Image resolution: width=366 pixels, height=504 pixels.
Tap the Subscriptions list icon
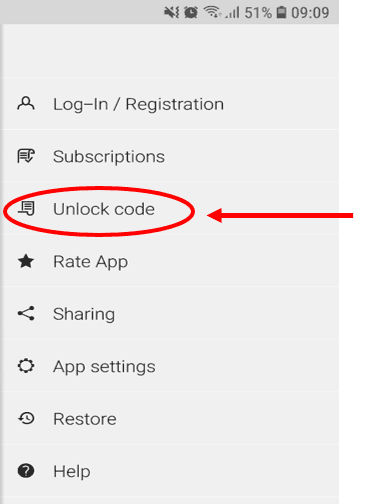[x=26, y=156]
